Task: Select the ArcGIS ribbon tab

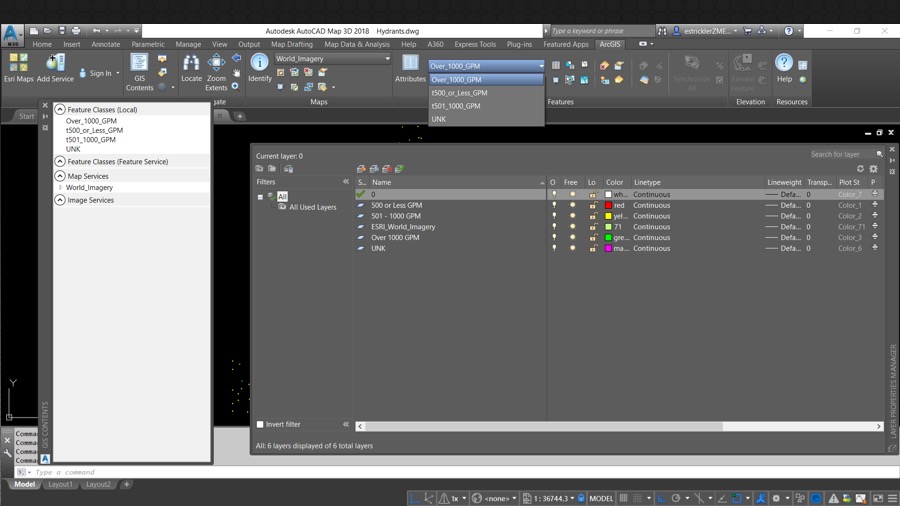Action: point(610,44)
